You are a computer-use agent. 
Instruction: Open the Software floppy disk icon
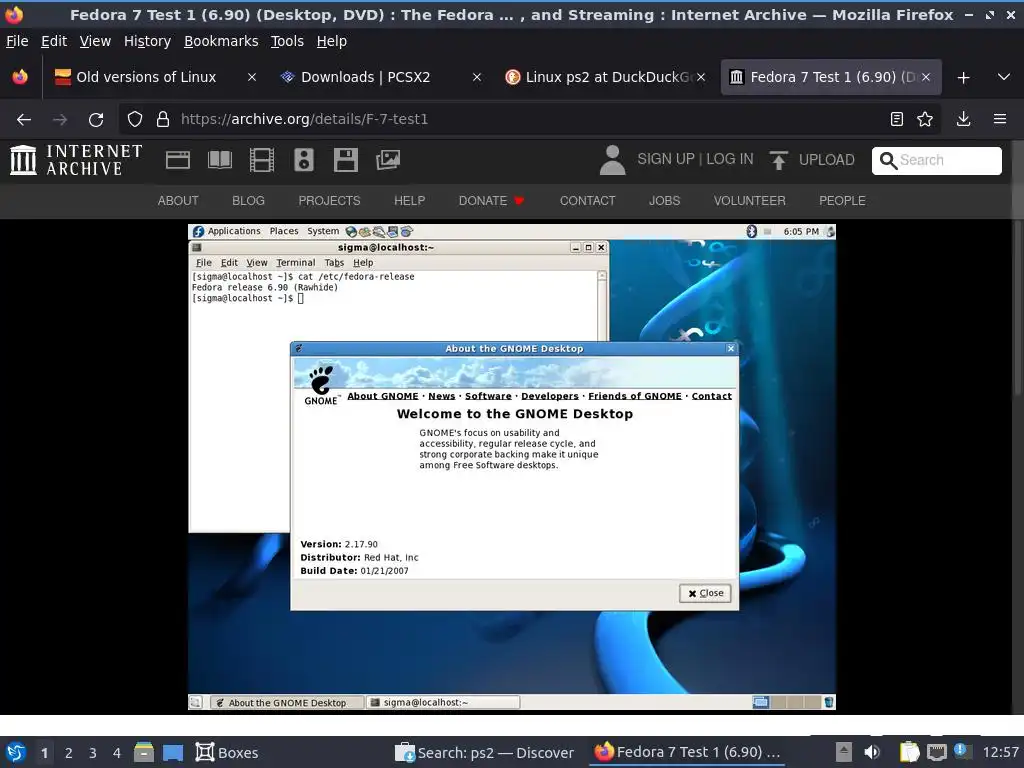point(345,160)
